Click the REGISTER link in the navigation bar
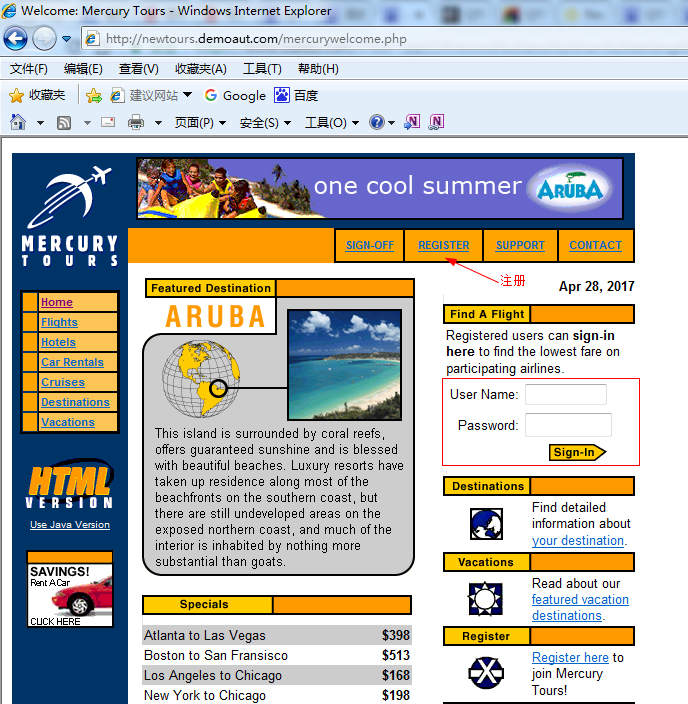This screenshot has width=688, height=704. coord(443,245)
